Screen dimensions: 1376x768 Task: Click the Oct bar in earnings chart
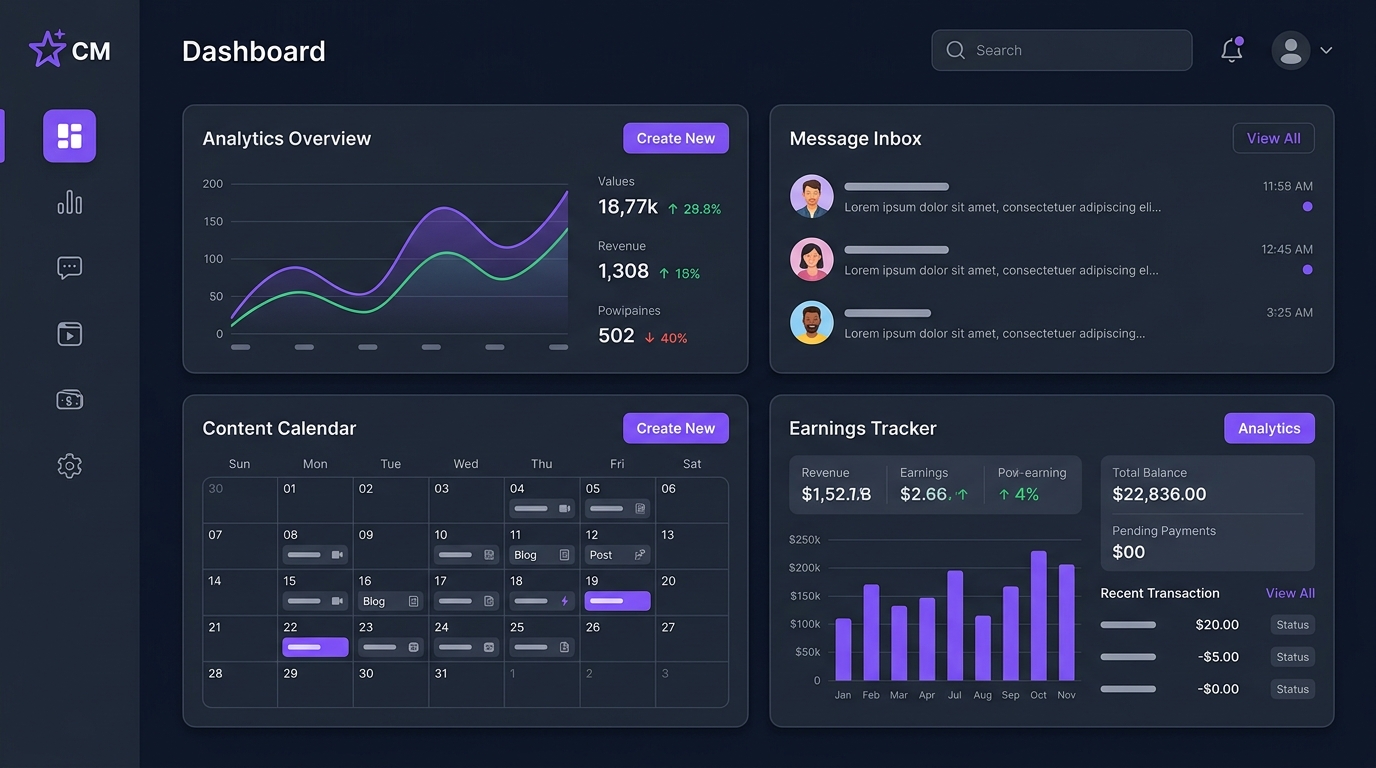pos(1039,616)
